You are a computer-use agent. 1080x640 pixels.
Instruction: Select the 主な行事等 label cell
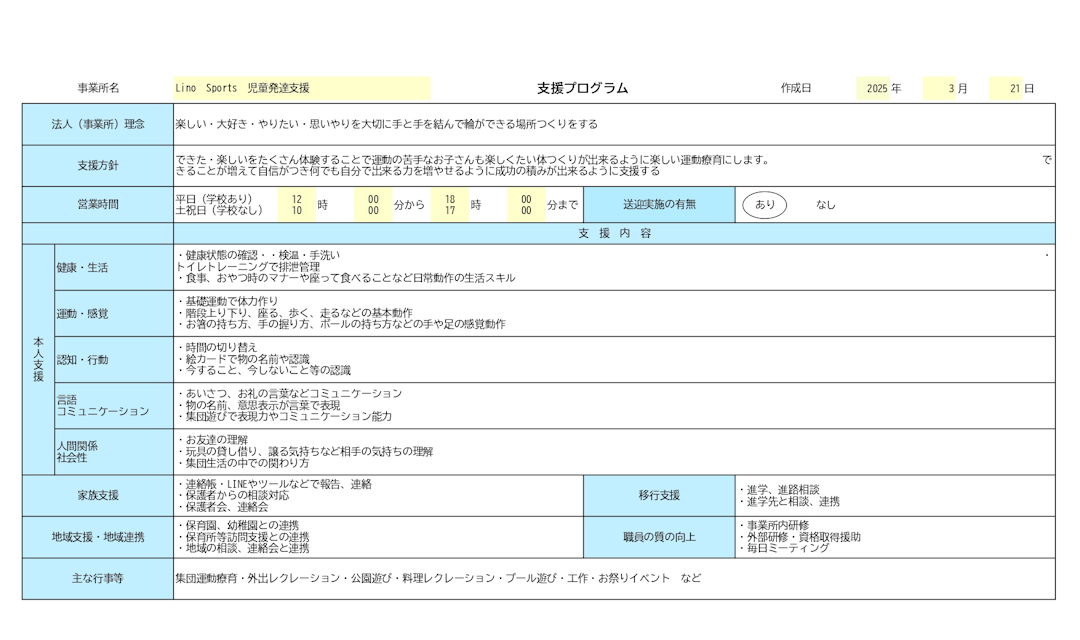pos(98,578)
